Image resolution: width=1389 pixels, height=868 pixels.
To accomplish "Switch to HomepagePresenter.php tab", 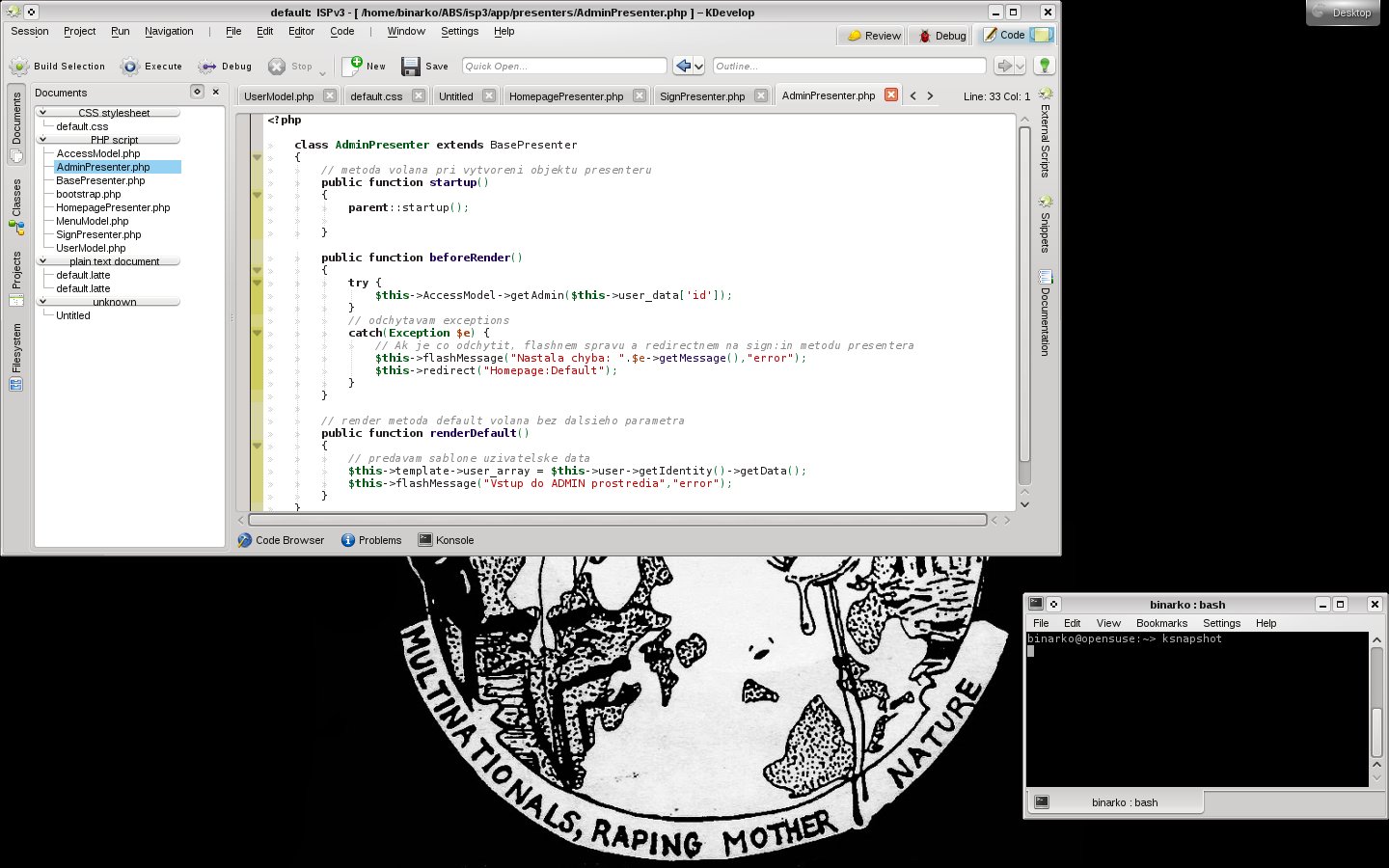I will tap(566, 96).
